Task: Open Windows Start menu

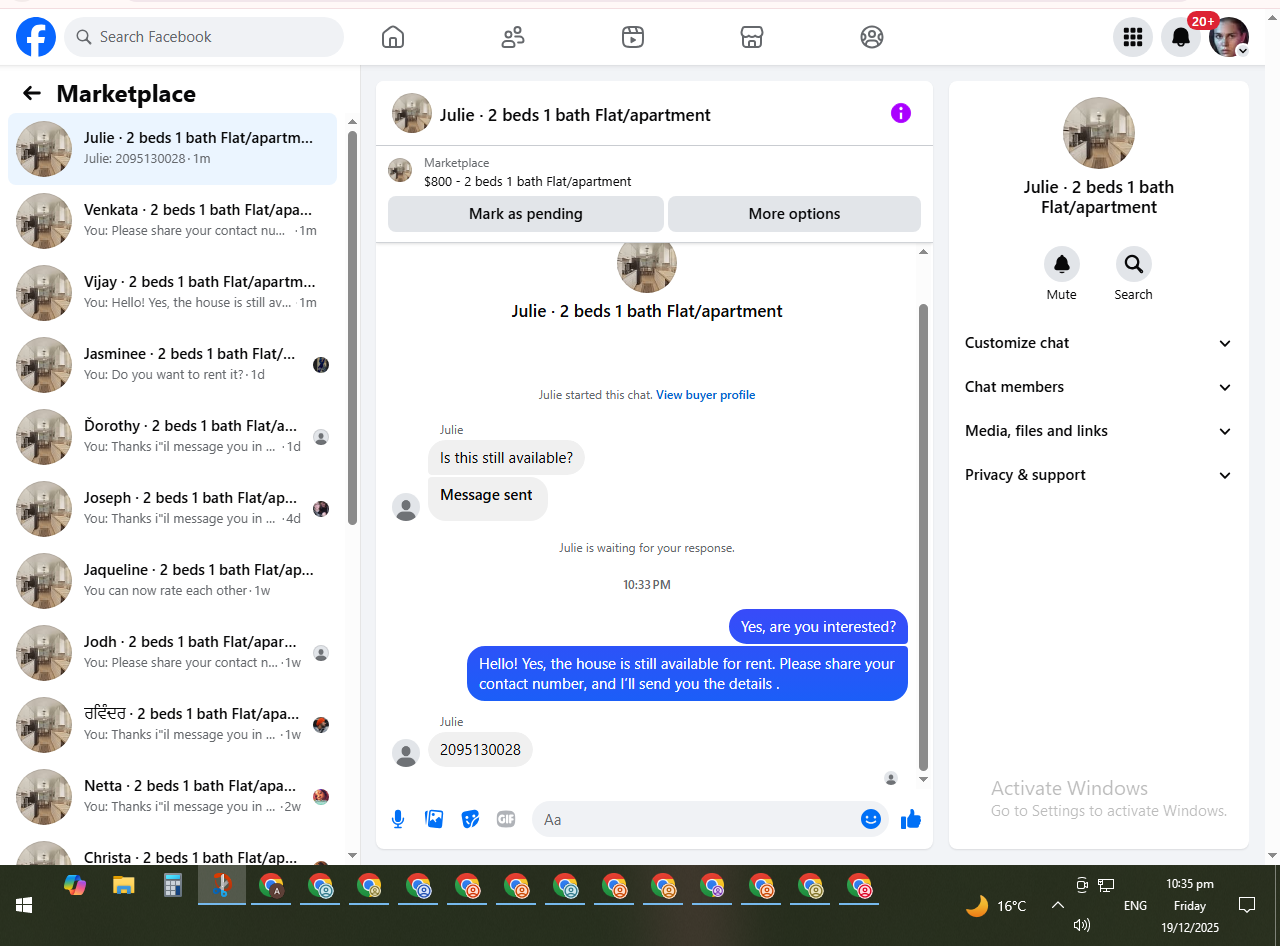Action: [24, 905]
